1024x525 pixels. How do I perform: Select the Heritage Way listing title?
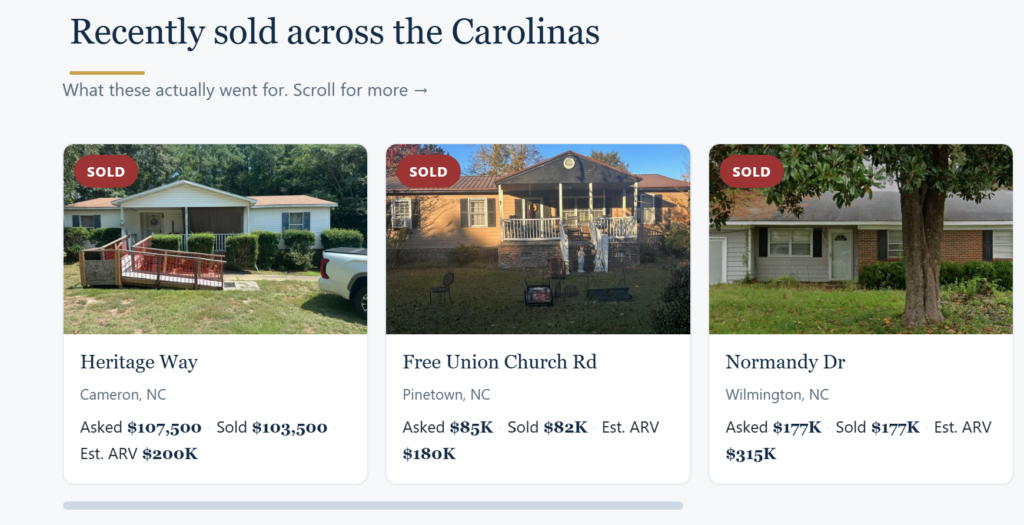tap(139, 362)
